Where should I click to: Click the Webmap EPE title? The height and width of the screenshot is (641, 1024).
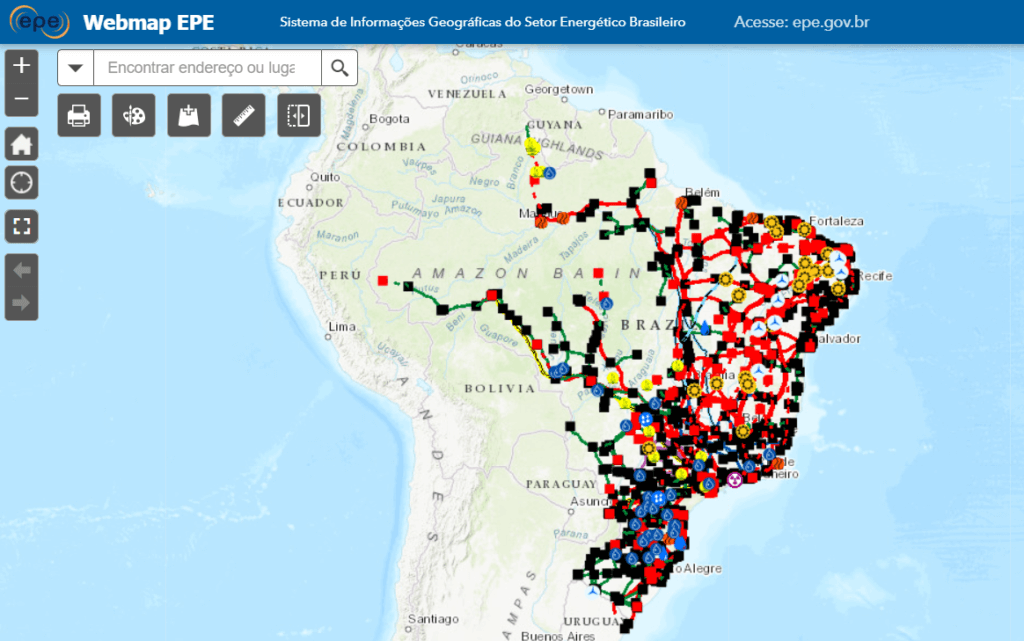point(148,22)
